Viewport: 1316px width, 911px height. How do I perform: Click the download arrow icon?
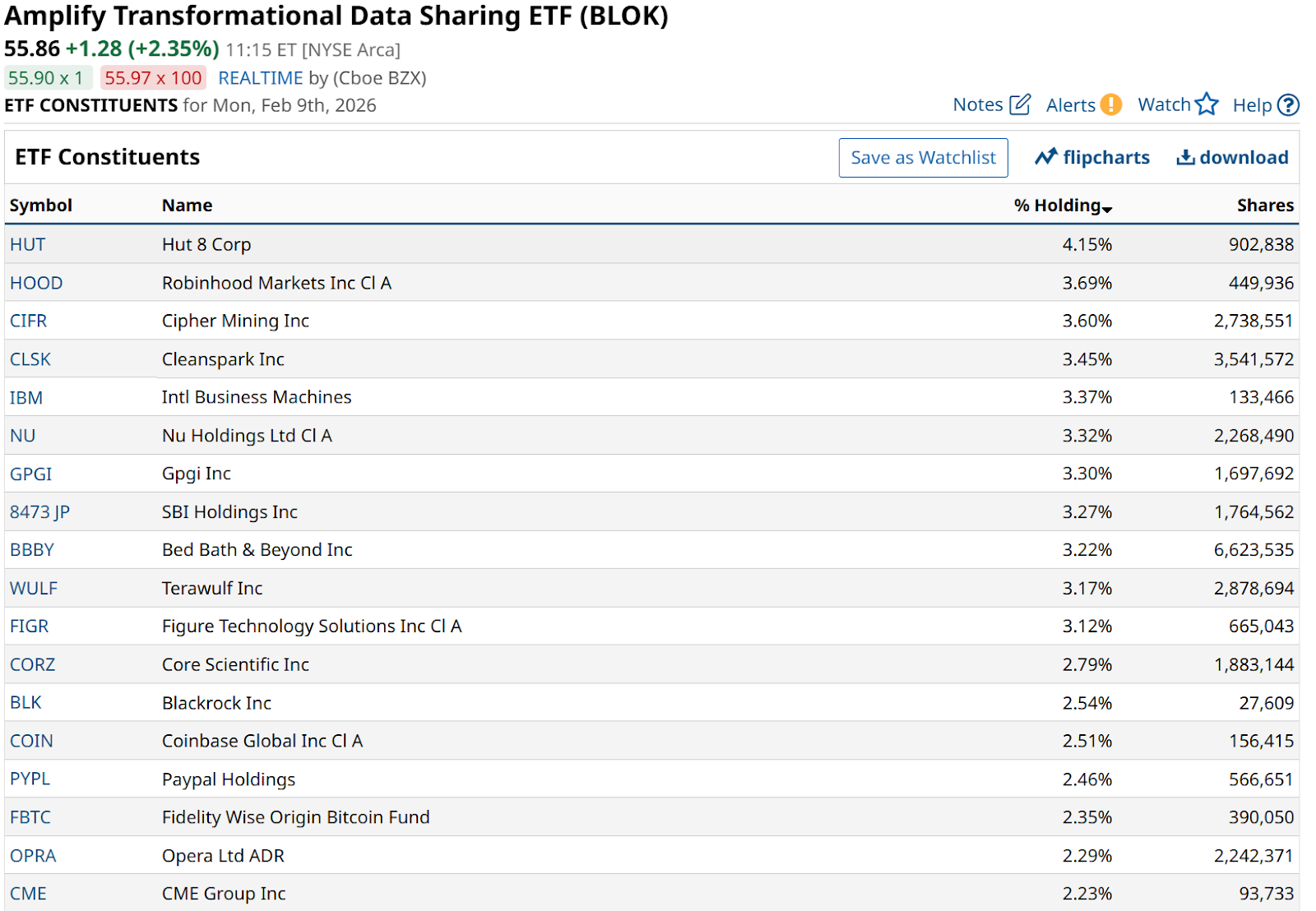[1185, 157]
